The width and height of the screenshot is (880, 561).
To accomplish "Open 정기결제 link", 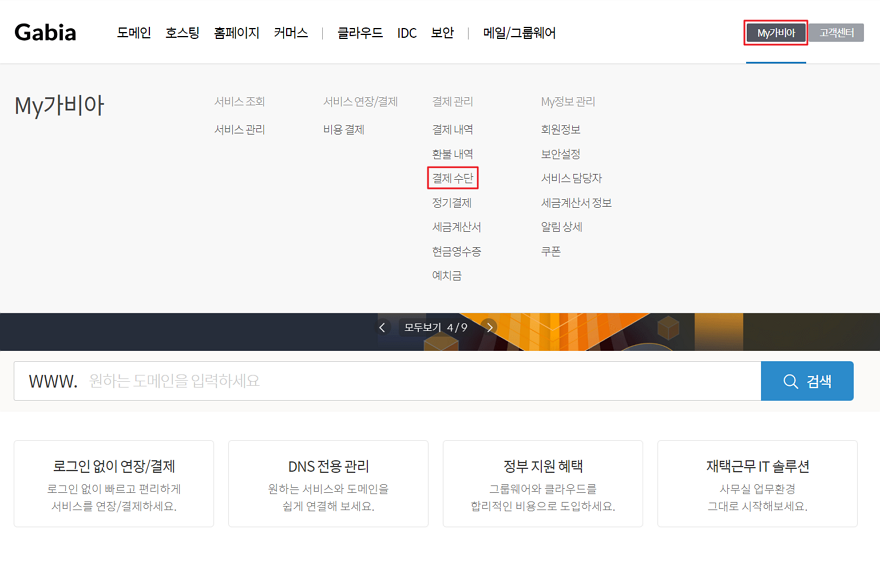I will [452, 203].
